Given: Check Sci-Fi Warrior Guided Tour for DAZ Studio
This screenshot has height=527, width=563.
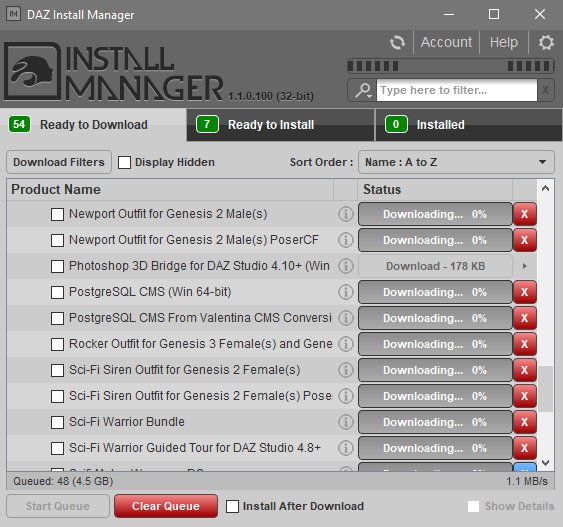Looking at the screenshot, I should pos(57,448).
